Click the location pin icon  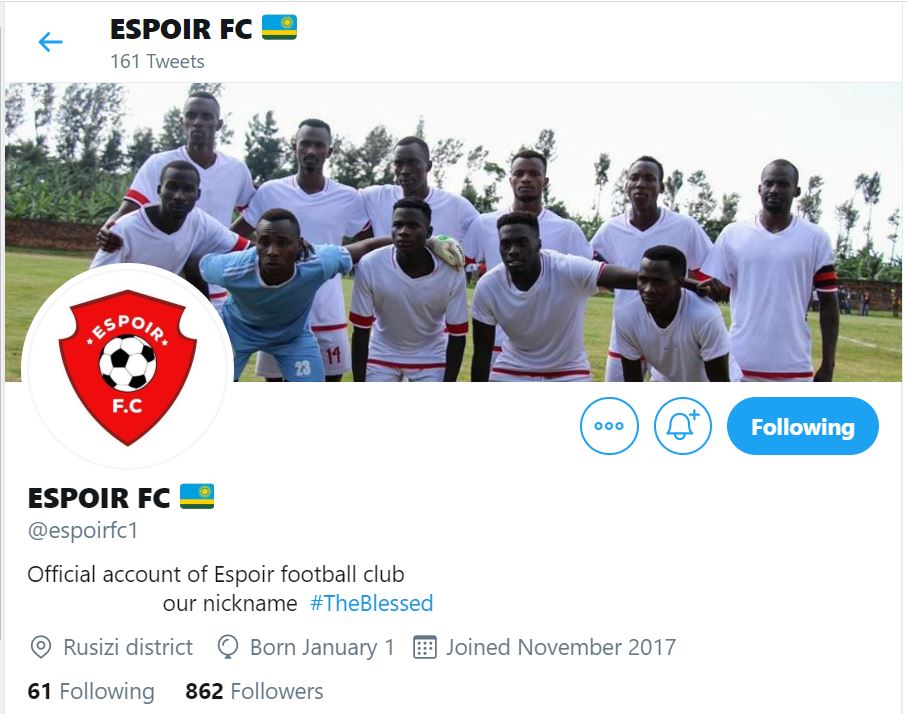point(41,647)
